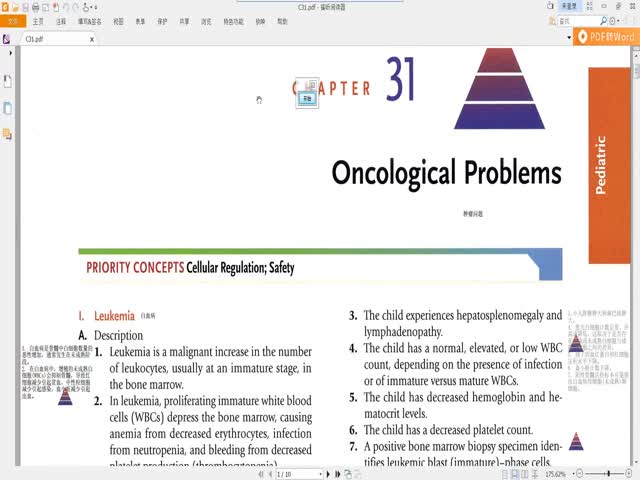Open the 文件 file menu
Screen dimensions: 640x480
[13, 20]
